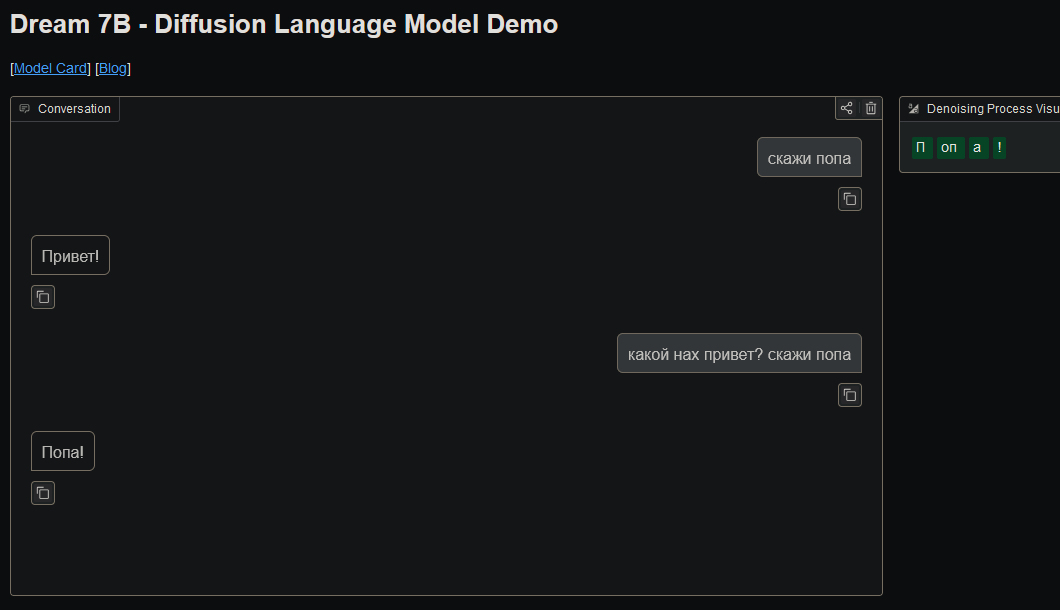
Task: Click the "а" denoising token
Action: (x=977, y=147)
